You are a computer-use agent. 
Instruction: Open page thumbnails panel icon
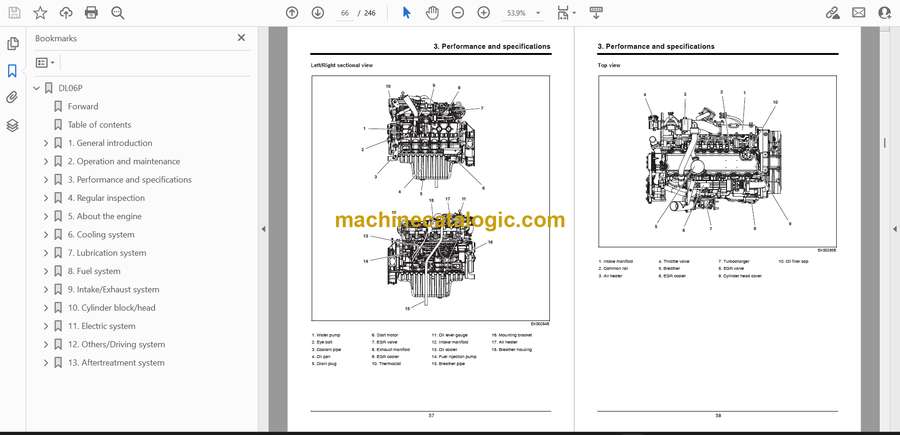pyautogui.click(x=13, y=44)
